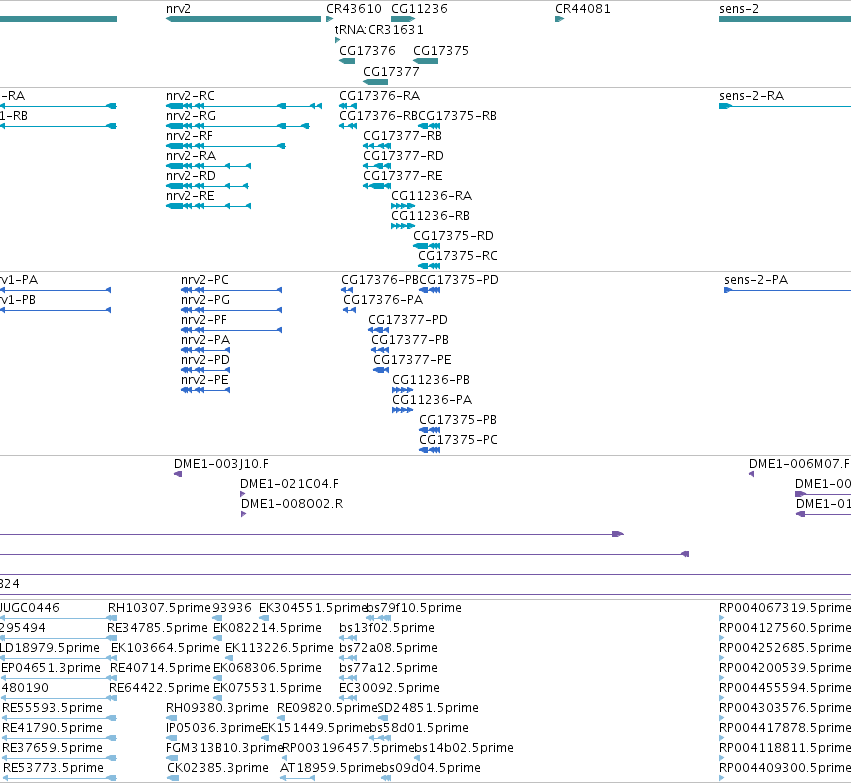Click the nrv2-PA protein feature
This screenshot has height=783, width=851.
pos(206,351)
